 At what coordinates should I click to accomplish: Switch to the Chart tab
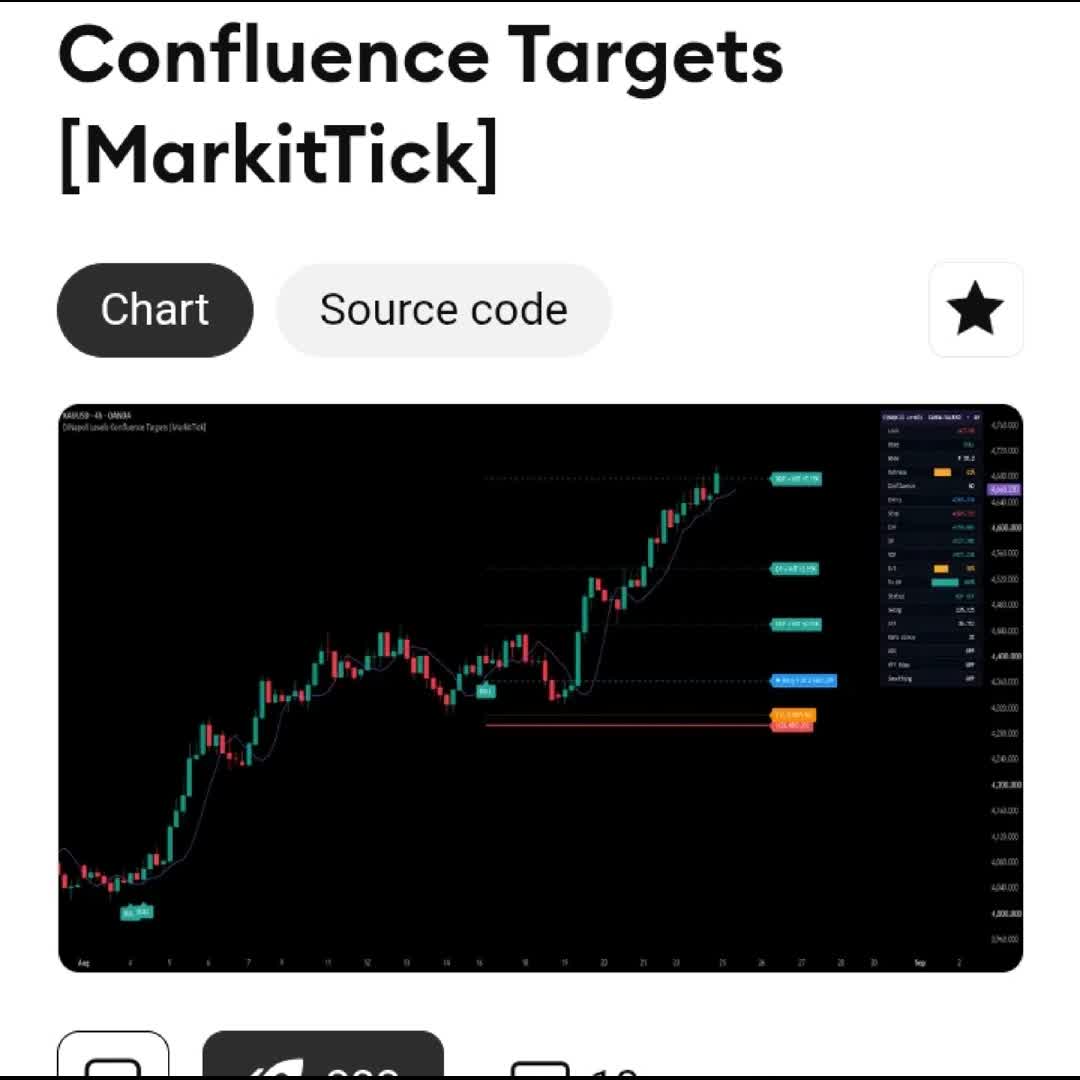pyautogui.click(x=155, y=310)
